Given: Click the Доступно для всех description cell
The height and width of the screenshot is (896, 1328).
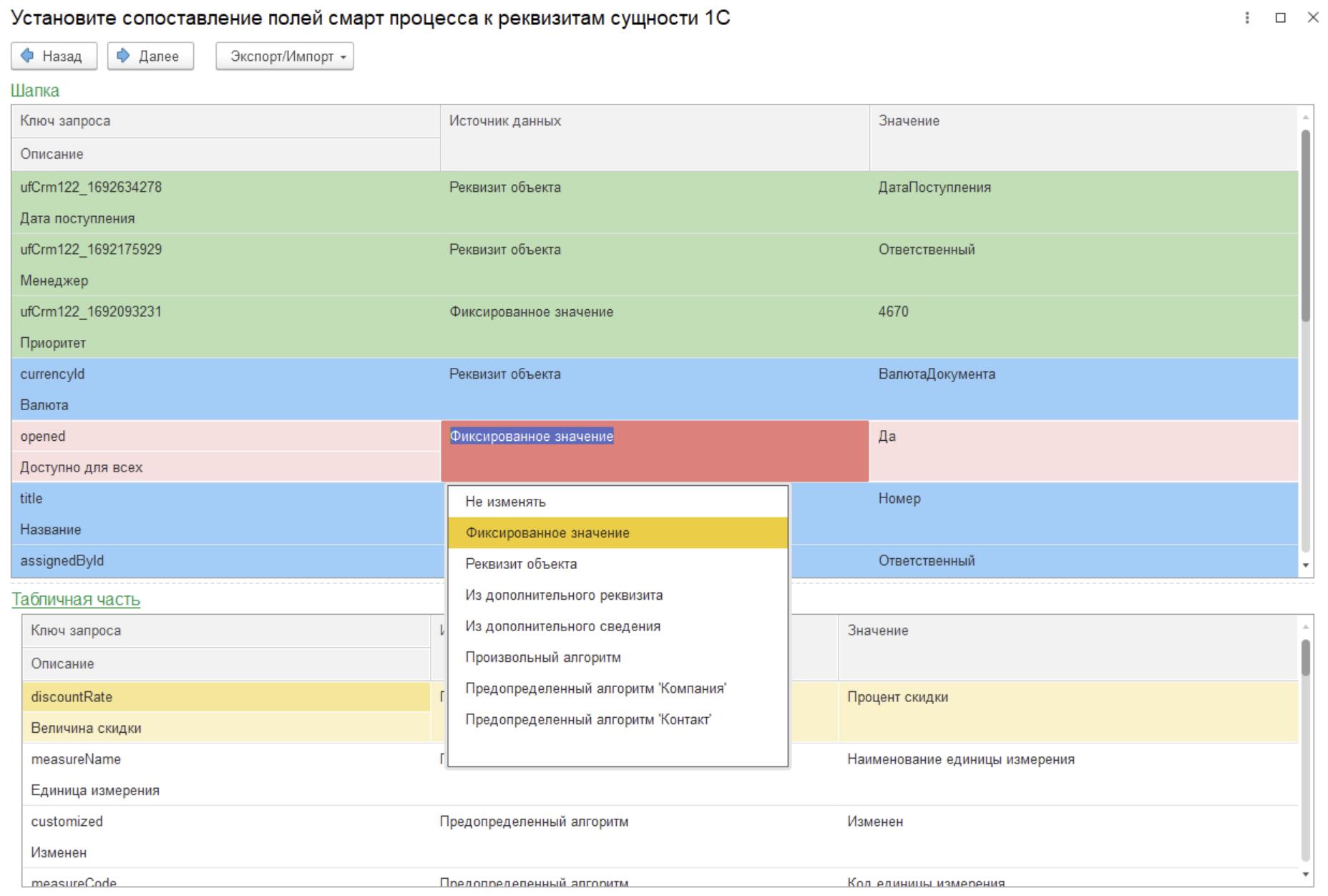Looking at the screenshot, I should point(225,467).
